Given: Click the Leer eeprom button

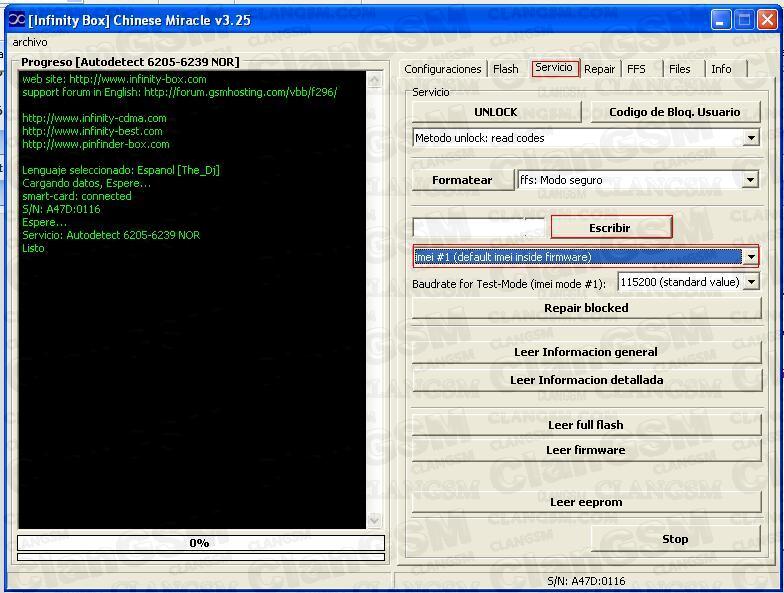Looking at the screenshot, I should [586, 502].
